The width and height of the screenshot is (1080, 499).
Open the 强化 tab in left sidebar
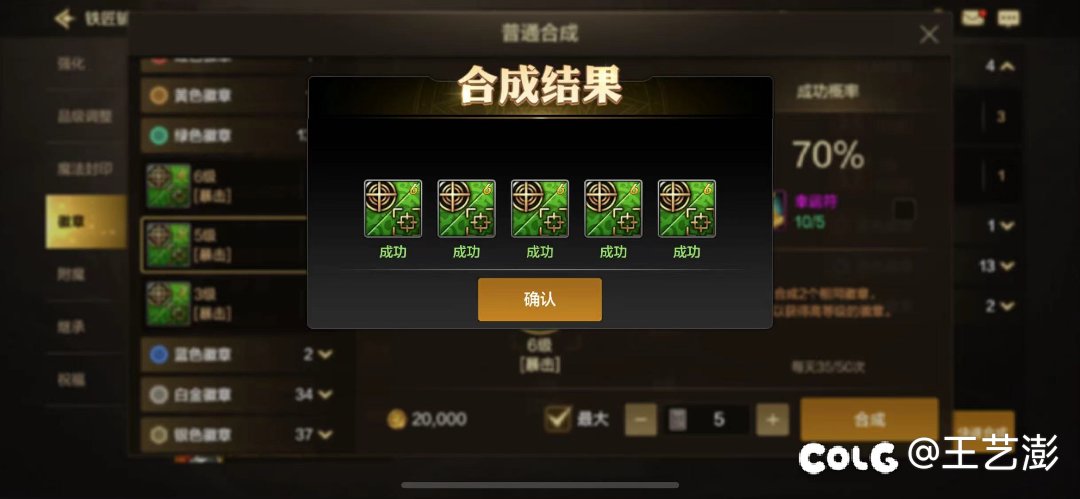pos(72,63)
